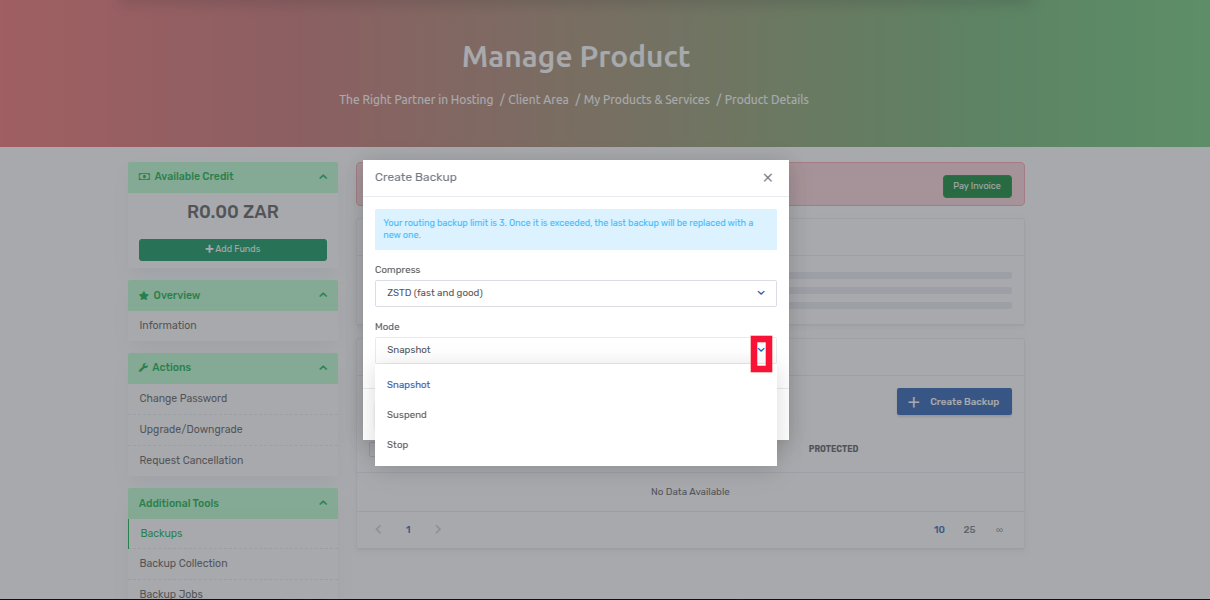Select Backup Collection in the sidebar
Viewport: 1210px width, 600px height.
click(183, 562)
